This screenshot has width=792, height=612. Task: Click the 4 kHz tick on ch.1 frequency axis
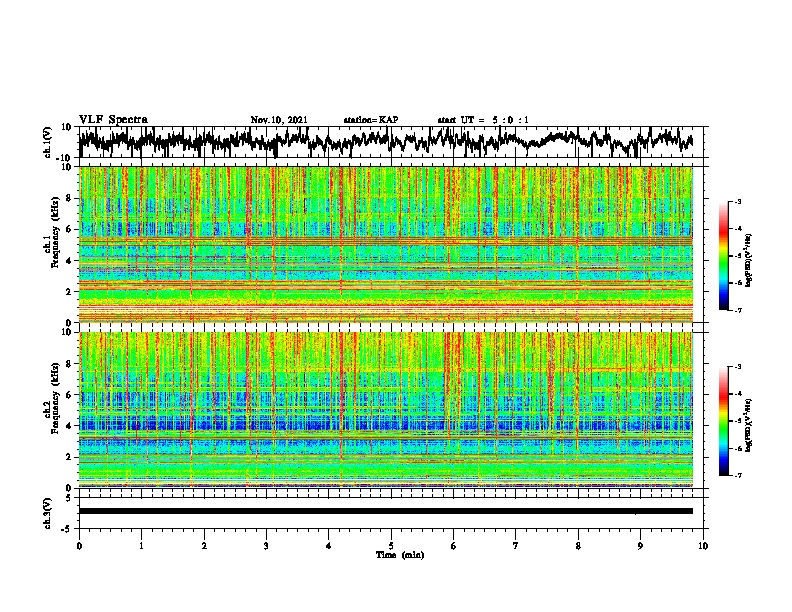[69, 261]
